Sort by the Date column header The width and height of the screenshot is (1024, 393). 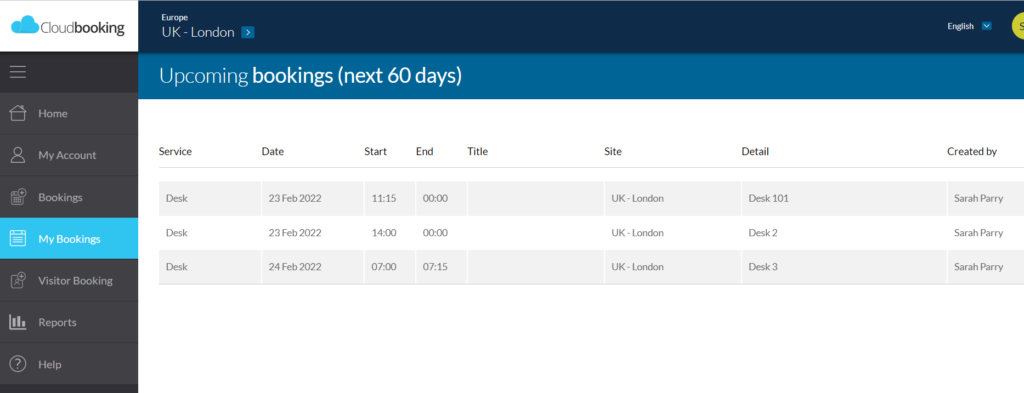coord(273,151)
